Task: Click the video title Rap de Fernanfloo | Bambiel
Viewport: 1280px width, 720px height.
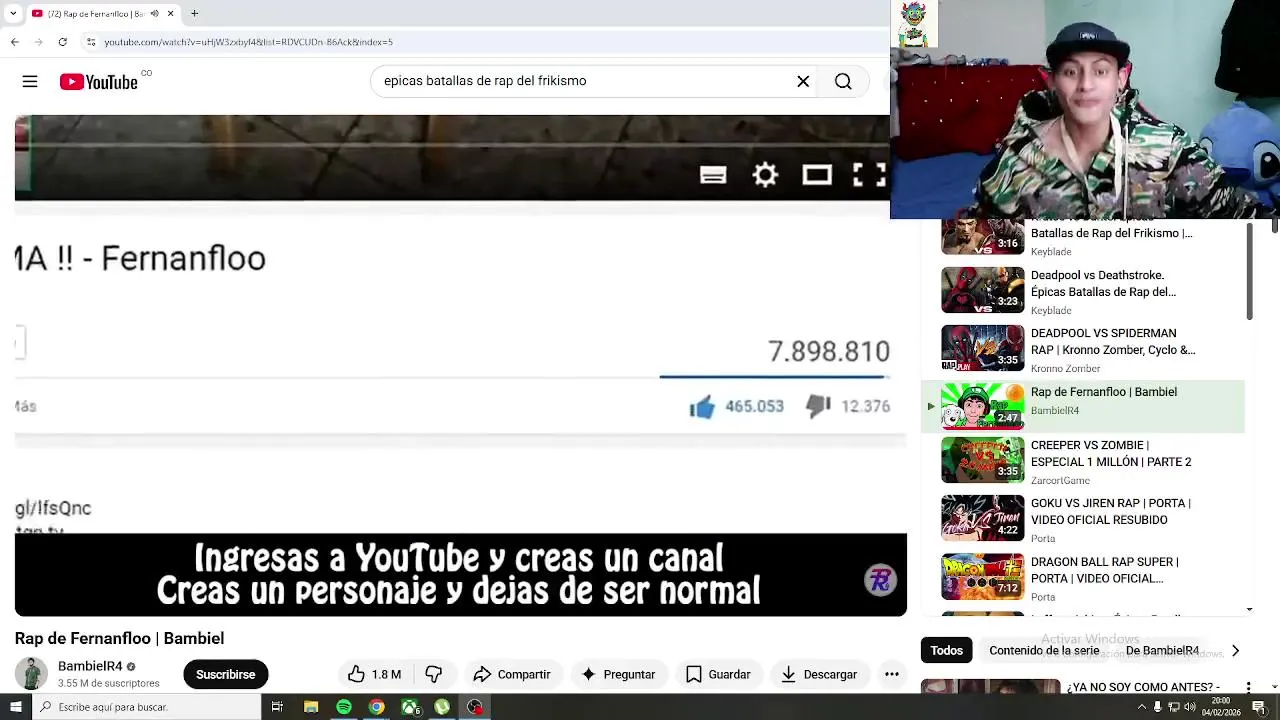Action: coord(119,638)
